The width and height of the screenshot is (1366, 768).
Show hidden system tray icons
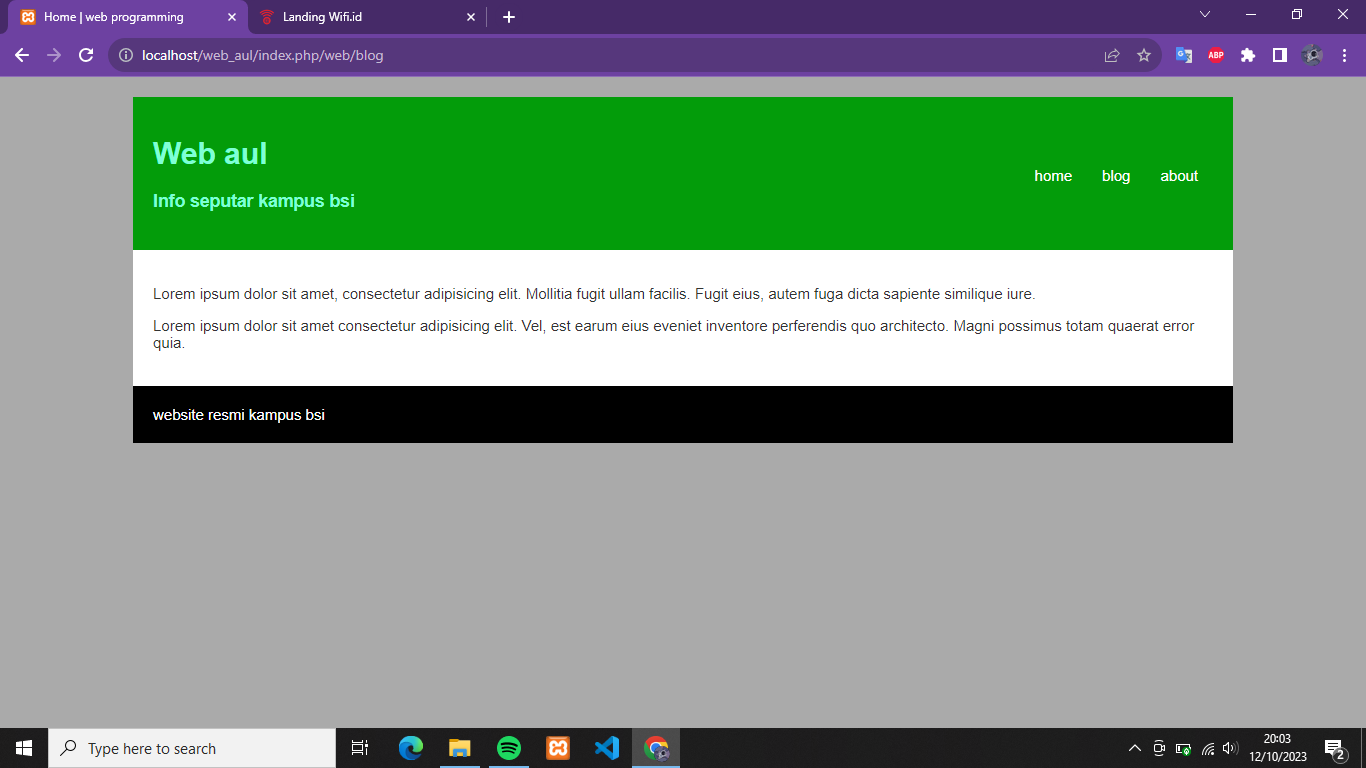point(1135,748)
